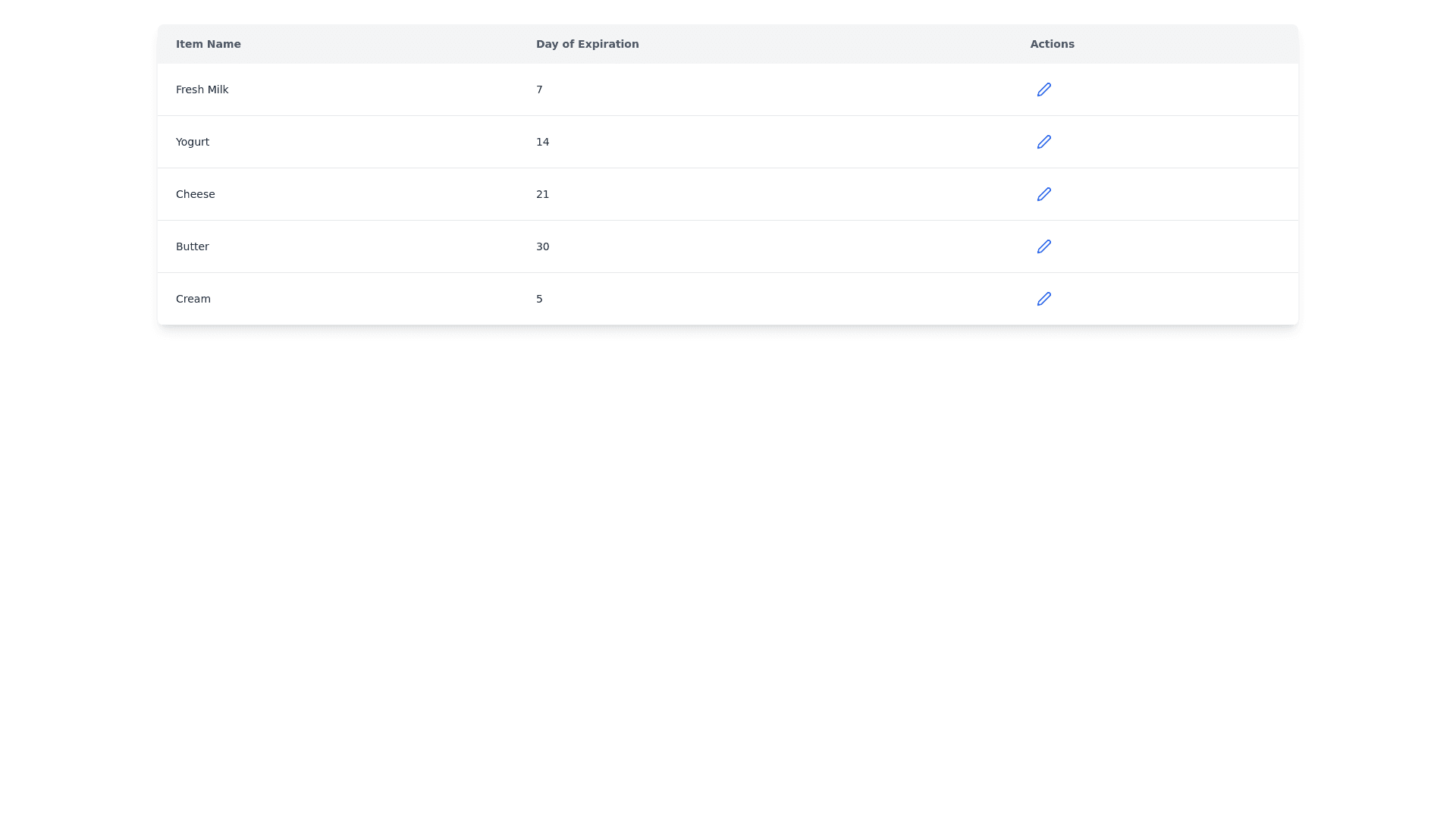Click the Actions column header
The width and height of the screenshot is (1456, 819).
click(x=1053, y=44)
